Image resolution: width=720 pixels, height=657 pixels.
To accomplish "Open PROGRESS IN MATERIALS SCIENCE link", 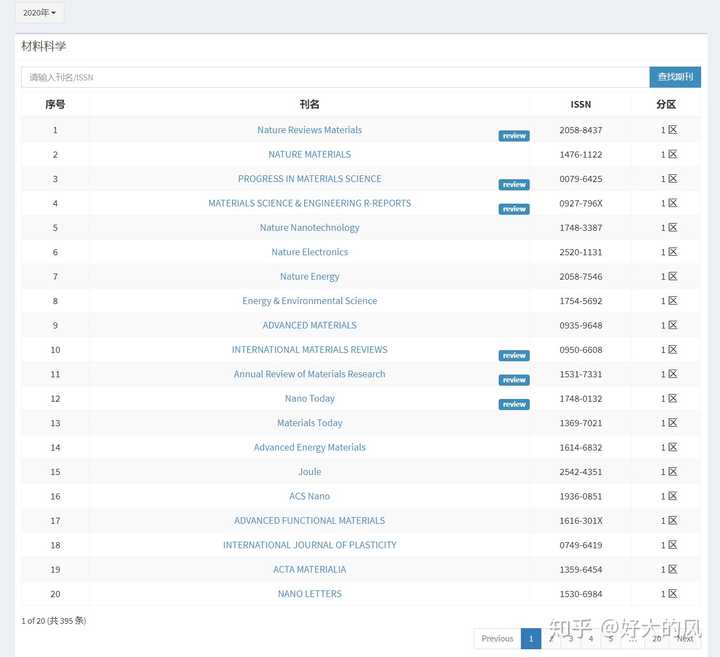I will 309,179.
